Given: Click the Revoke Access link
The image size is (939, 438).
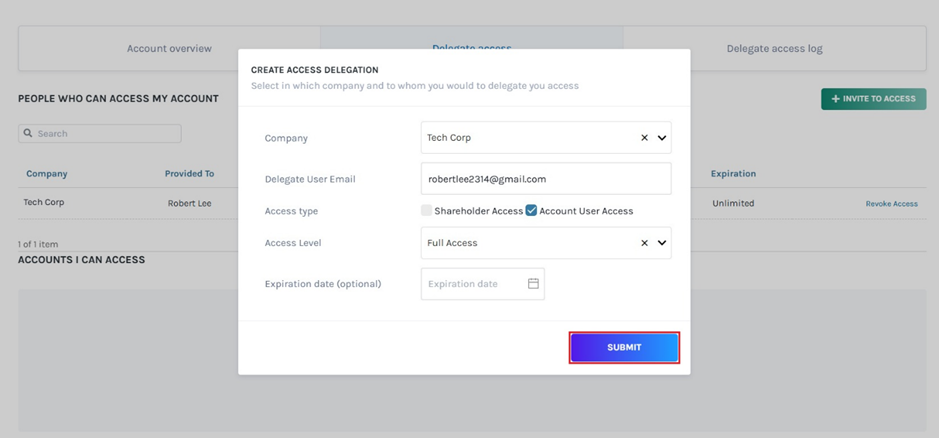Looking at the screenshot, I should pyautogui.click(x=891, y=204).
